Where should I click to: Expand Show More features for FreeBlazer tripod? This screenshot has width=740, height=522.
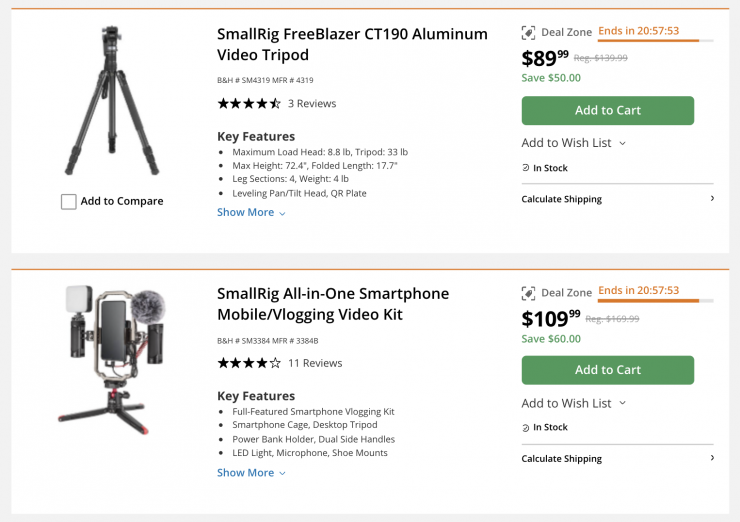coord(251,212)
